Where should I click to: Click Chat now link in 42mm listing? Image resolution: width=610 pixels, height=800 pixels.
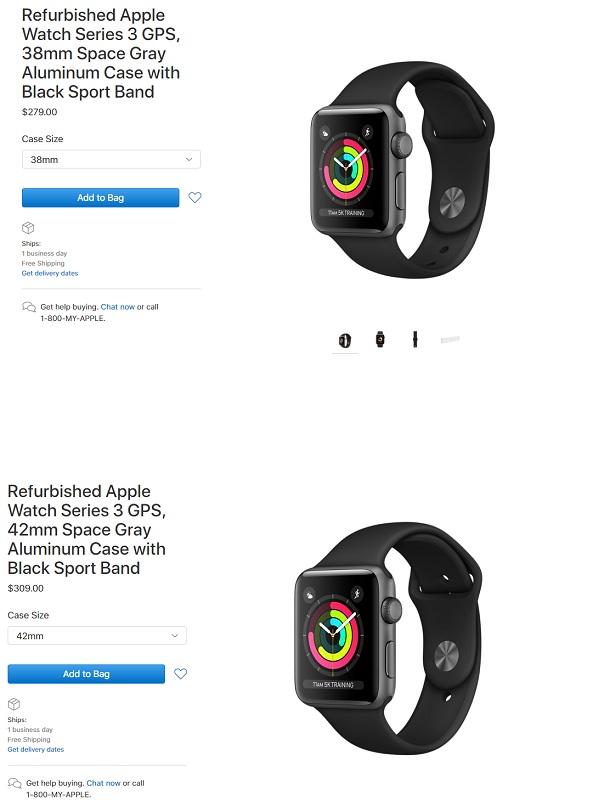(104, 783)
